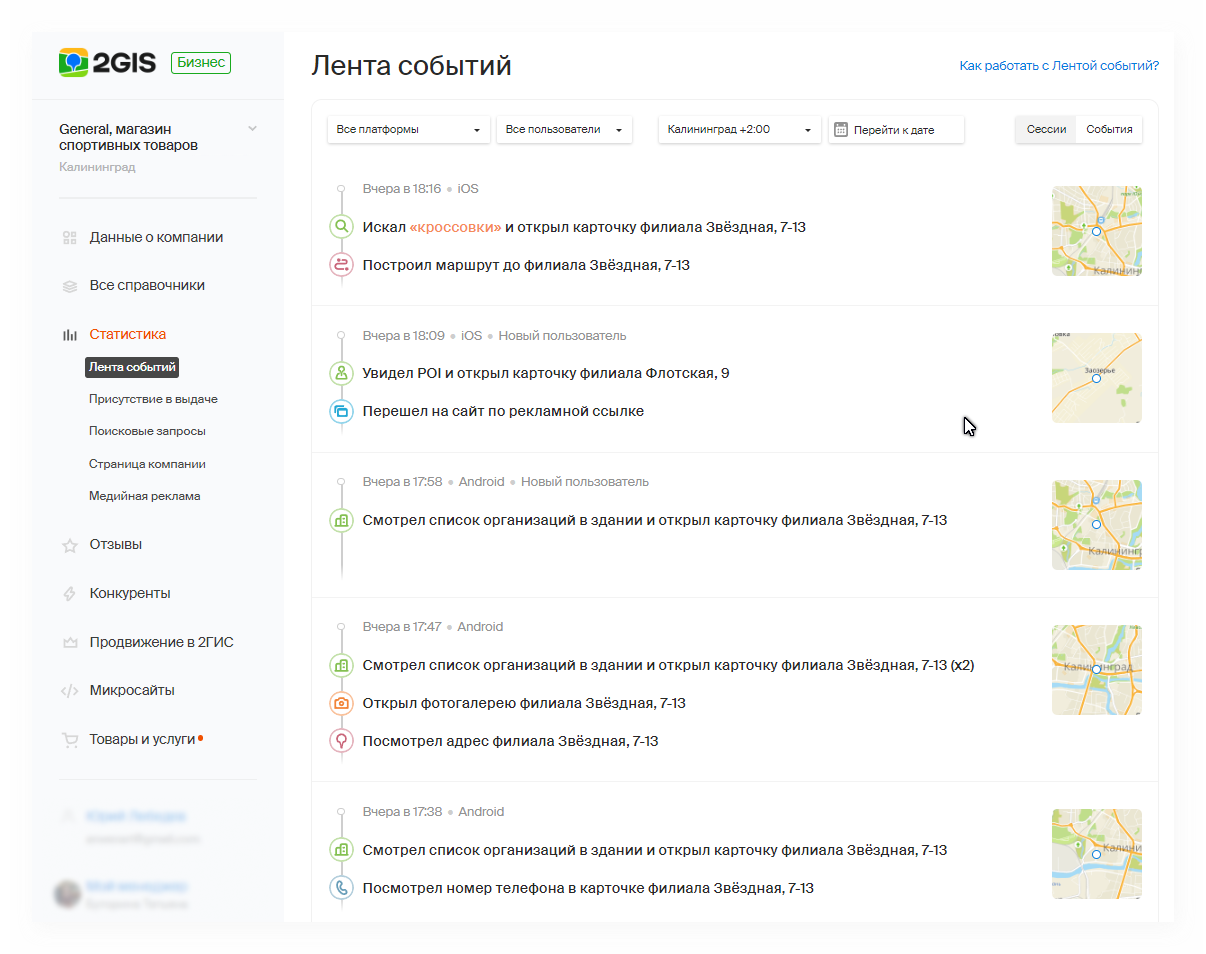Click the Конкуренты lightning icon
Viewport: 1206px width, 954px height.
(70, 594)
